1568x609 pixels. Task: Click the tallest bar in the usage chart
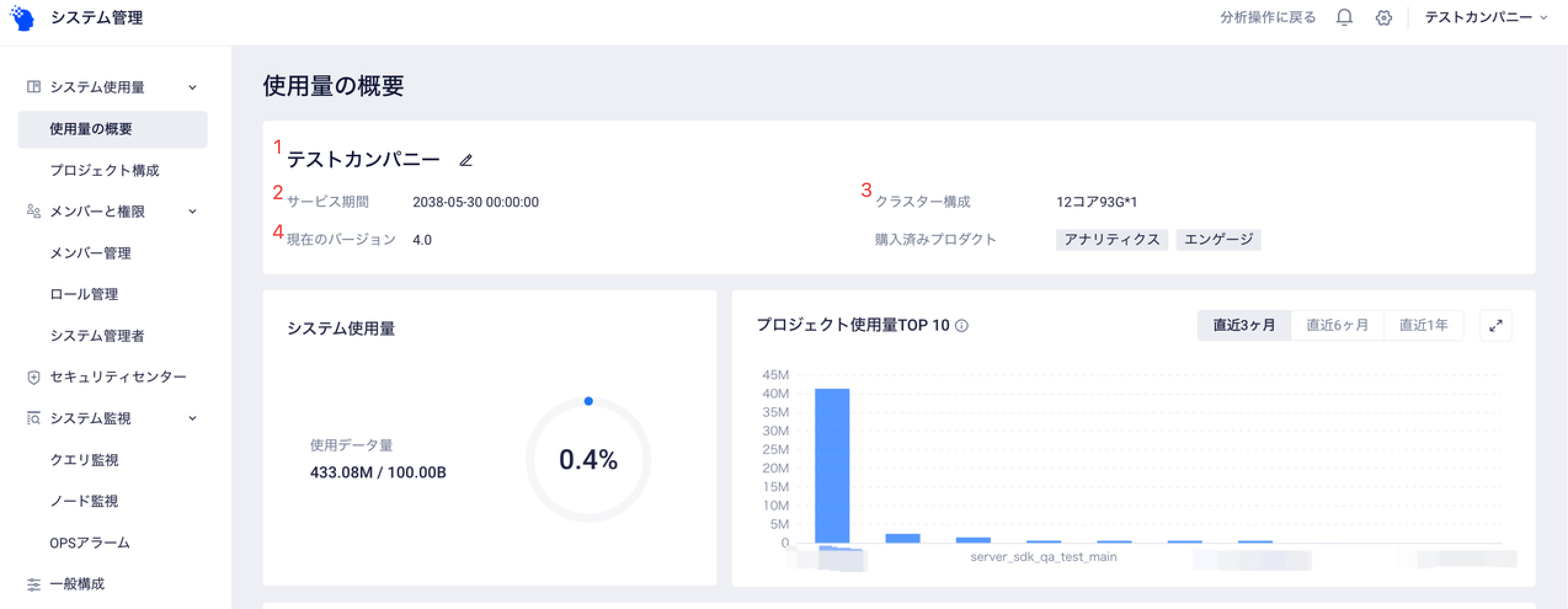tap(832, 465)
